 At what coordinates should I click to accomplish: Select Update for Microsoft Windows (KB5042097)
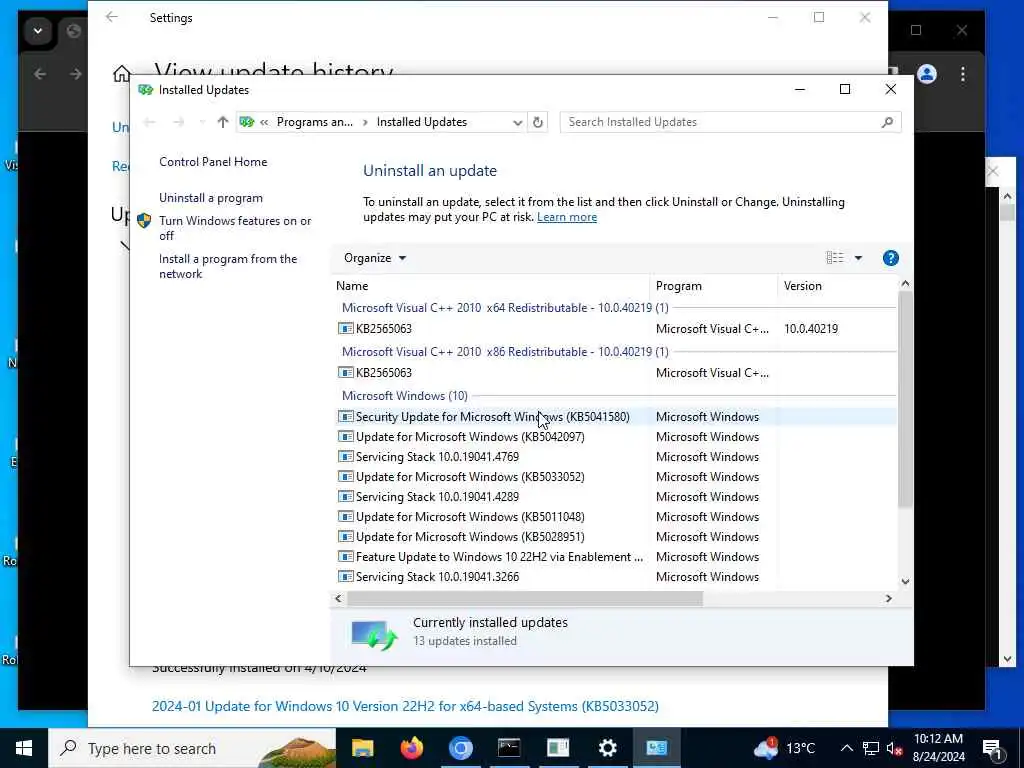click(616, 437)
